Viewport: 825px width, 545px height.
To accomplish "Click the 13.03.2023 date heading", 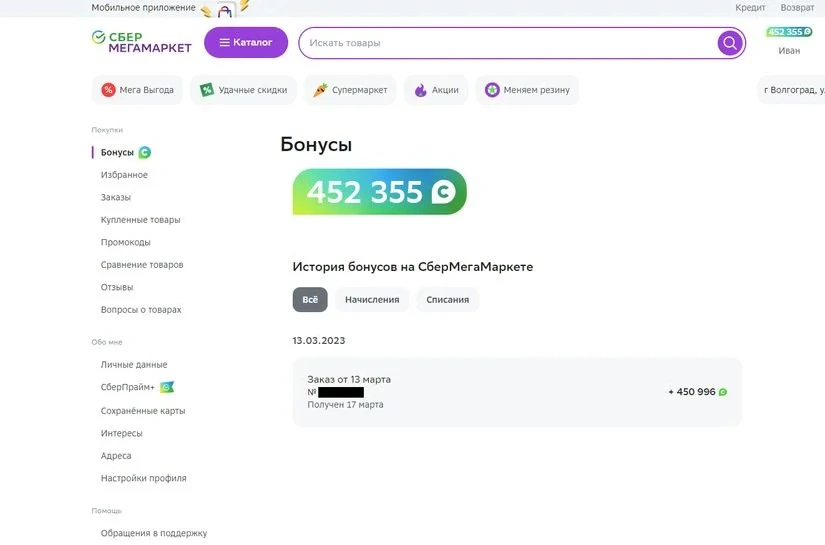I will 319,341.
